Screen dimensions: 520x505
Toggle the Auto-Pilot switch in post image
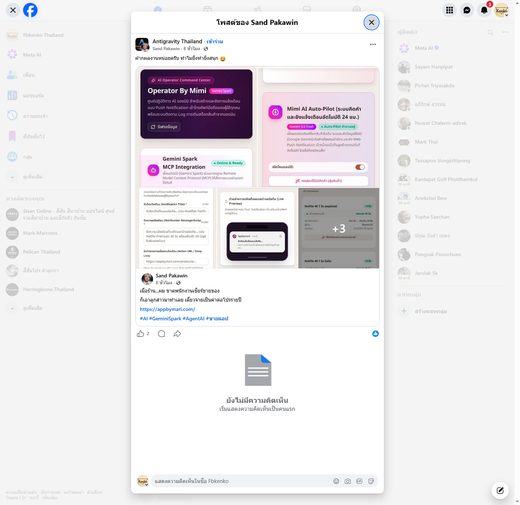[x=360, y=167]
